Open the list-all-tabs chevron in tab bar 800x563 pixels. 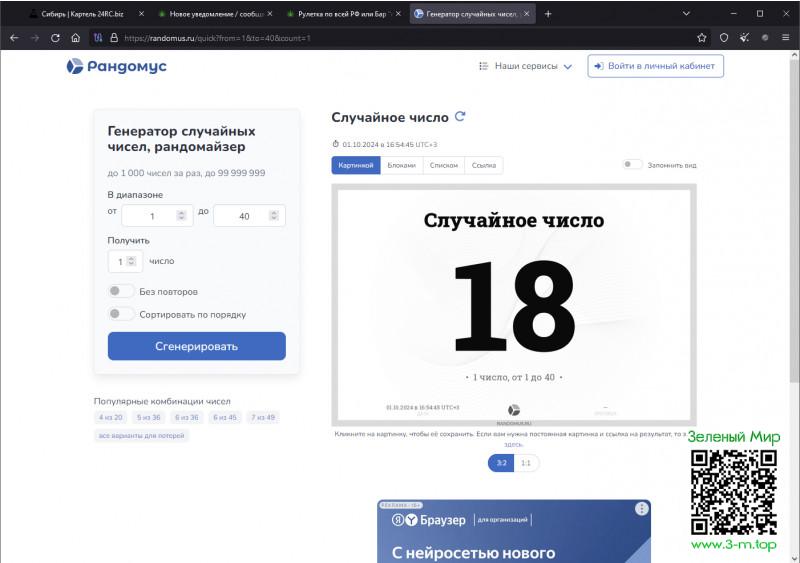(686, 13)
